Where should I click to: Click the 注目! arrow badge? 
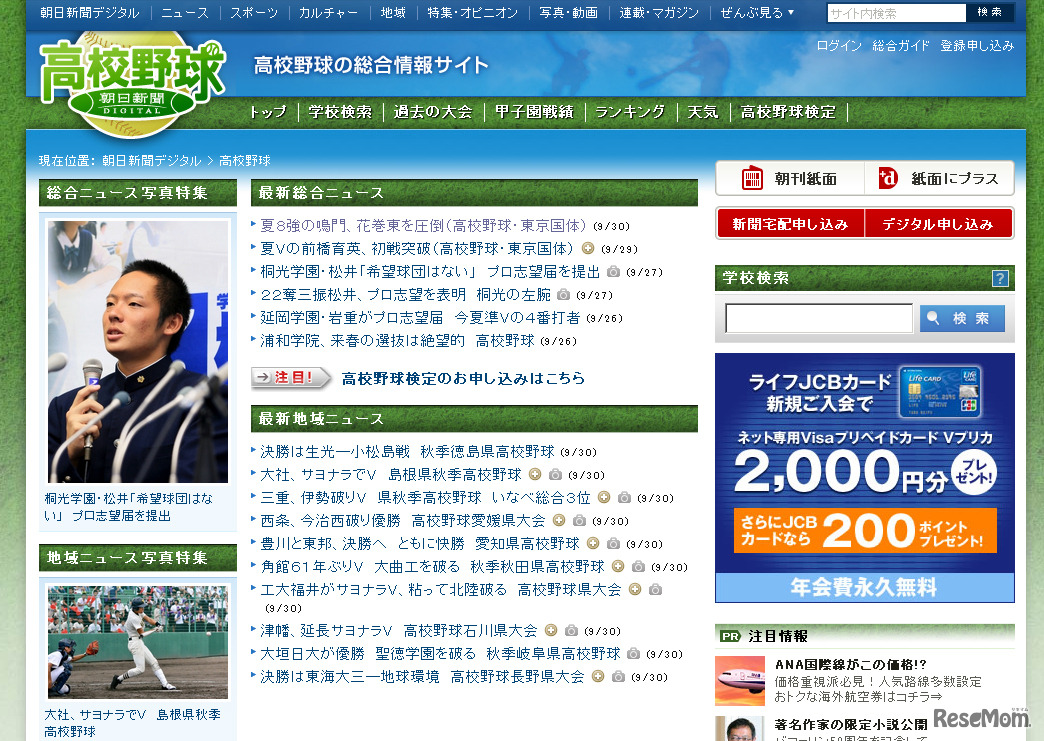(x=290, y=377)
